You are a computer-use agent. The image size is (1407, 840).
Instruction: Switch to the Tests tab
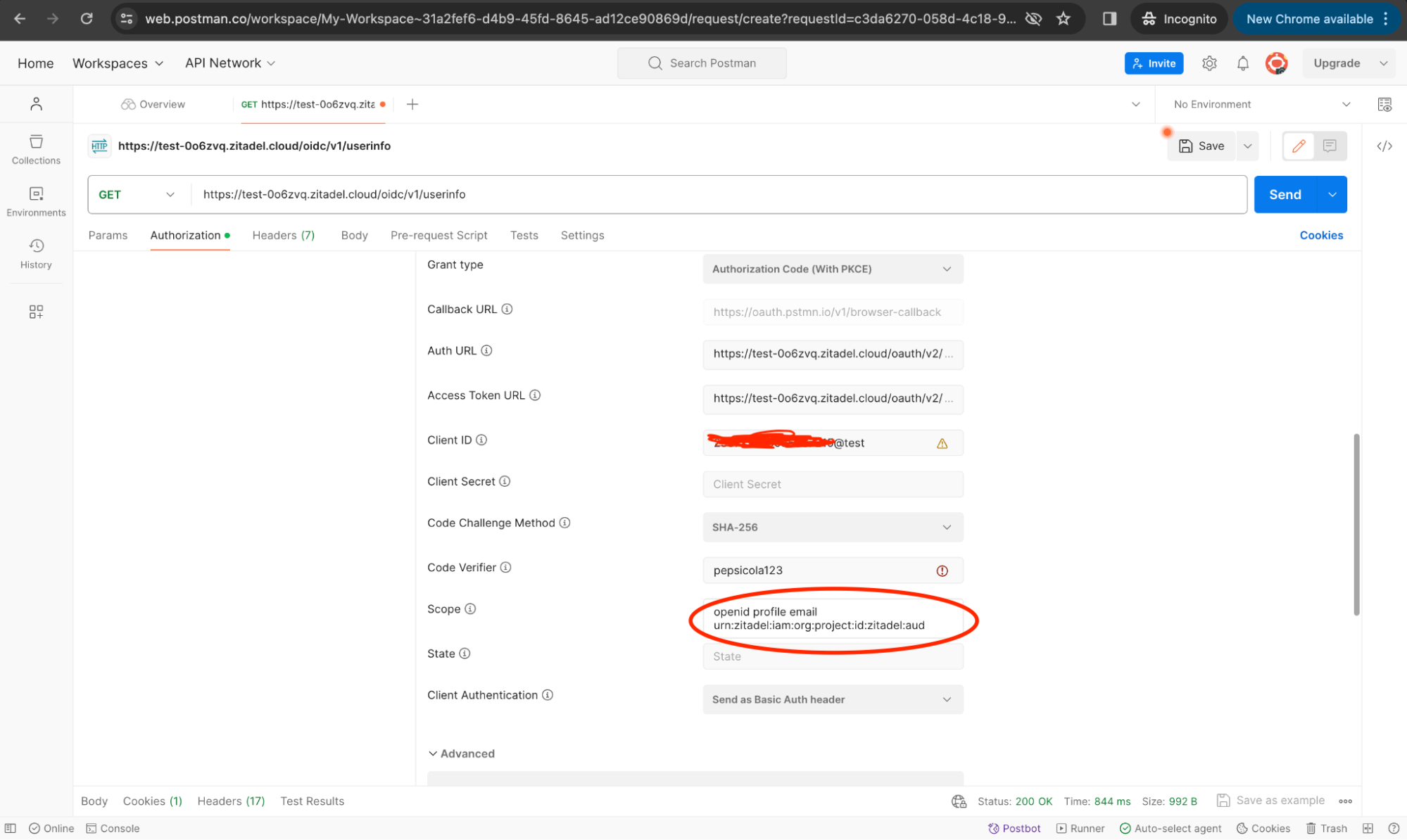pos(523,235)
